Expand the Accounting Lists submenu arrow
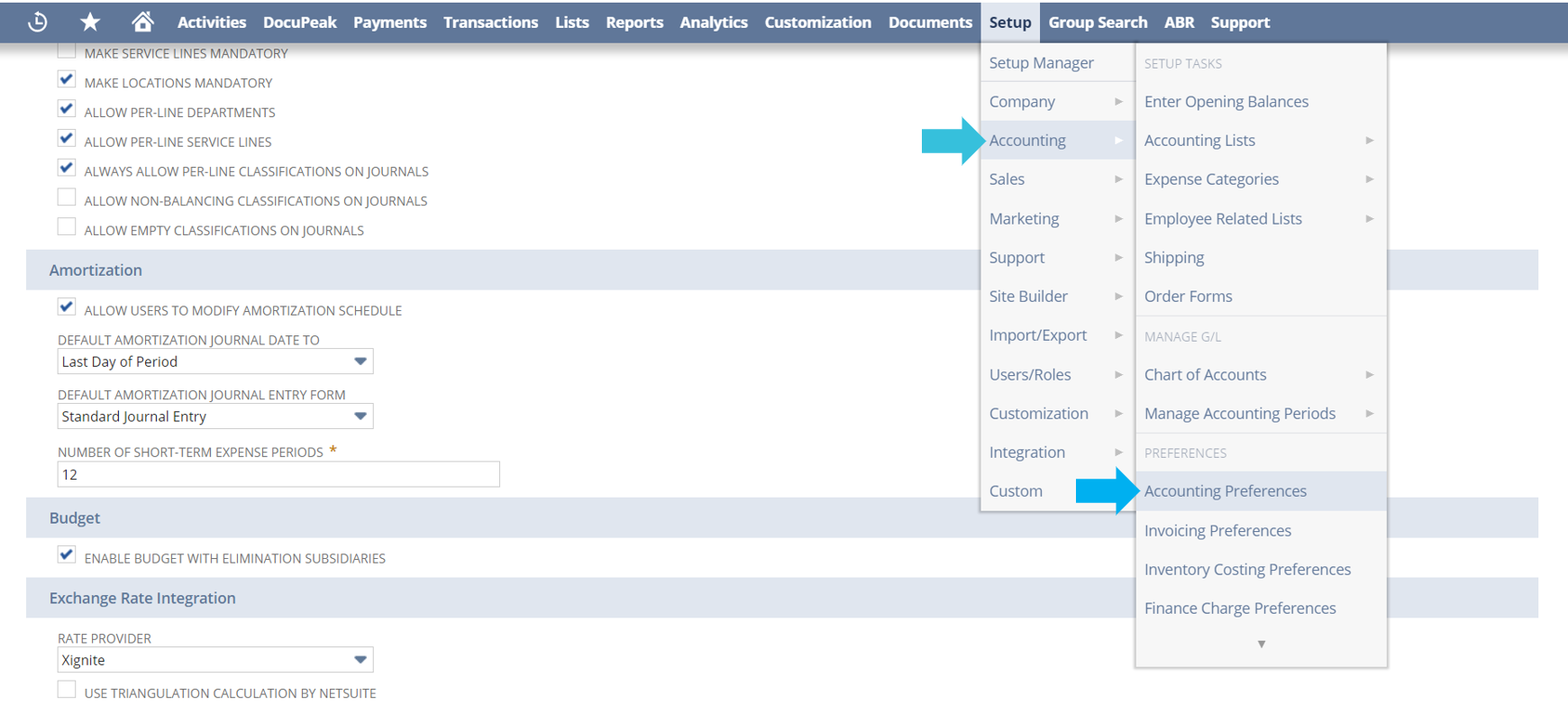 1369,141
